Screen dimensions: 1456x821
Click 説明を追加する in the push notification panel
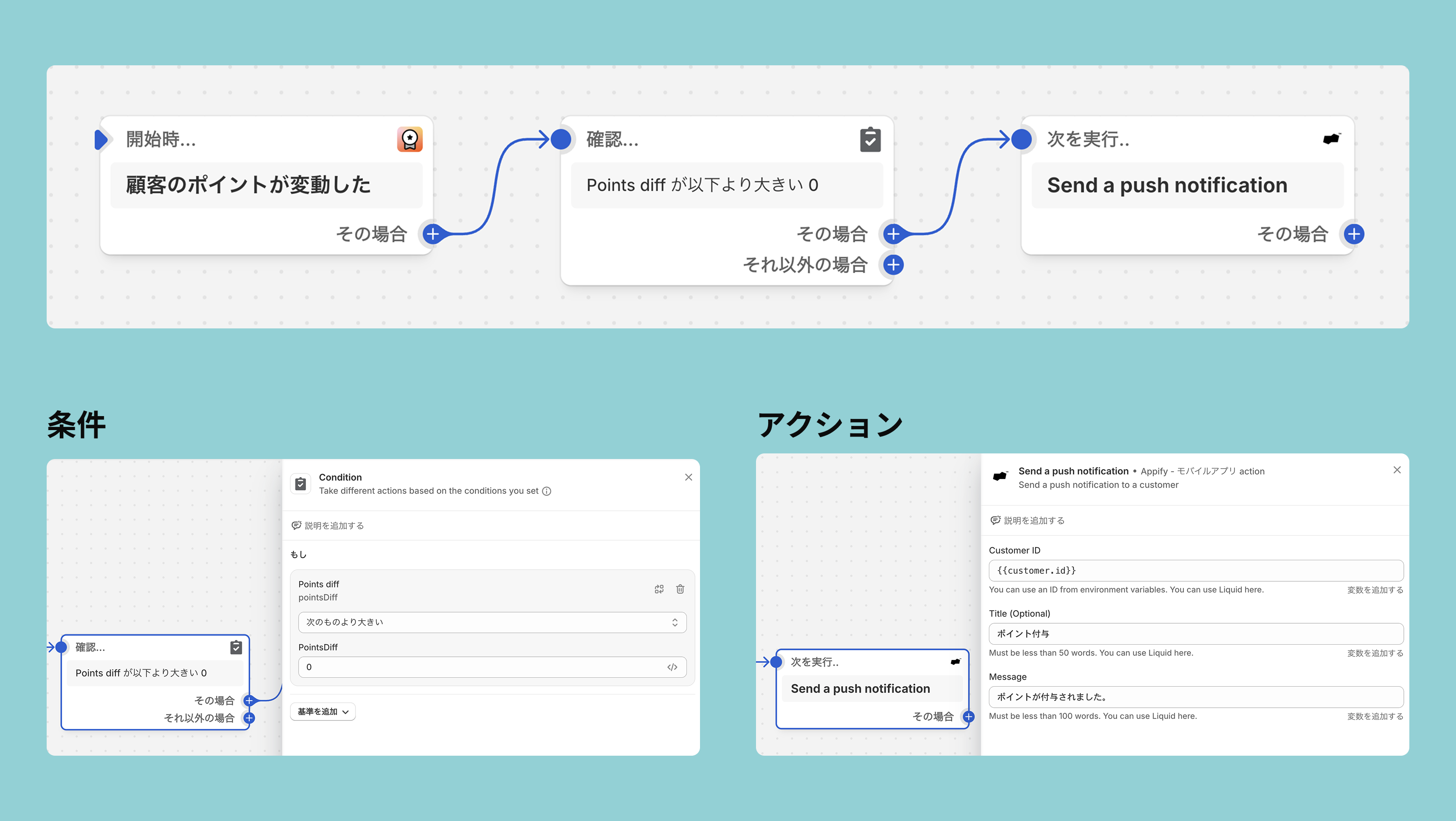[x=1028, y=521]
